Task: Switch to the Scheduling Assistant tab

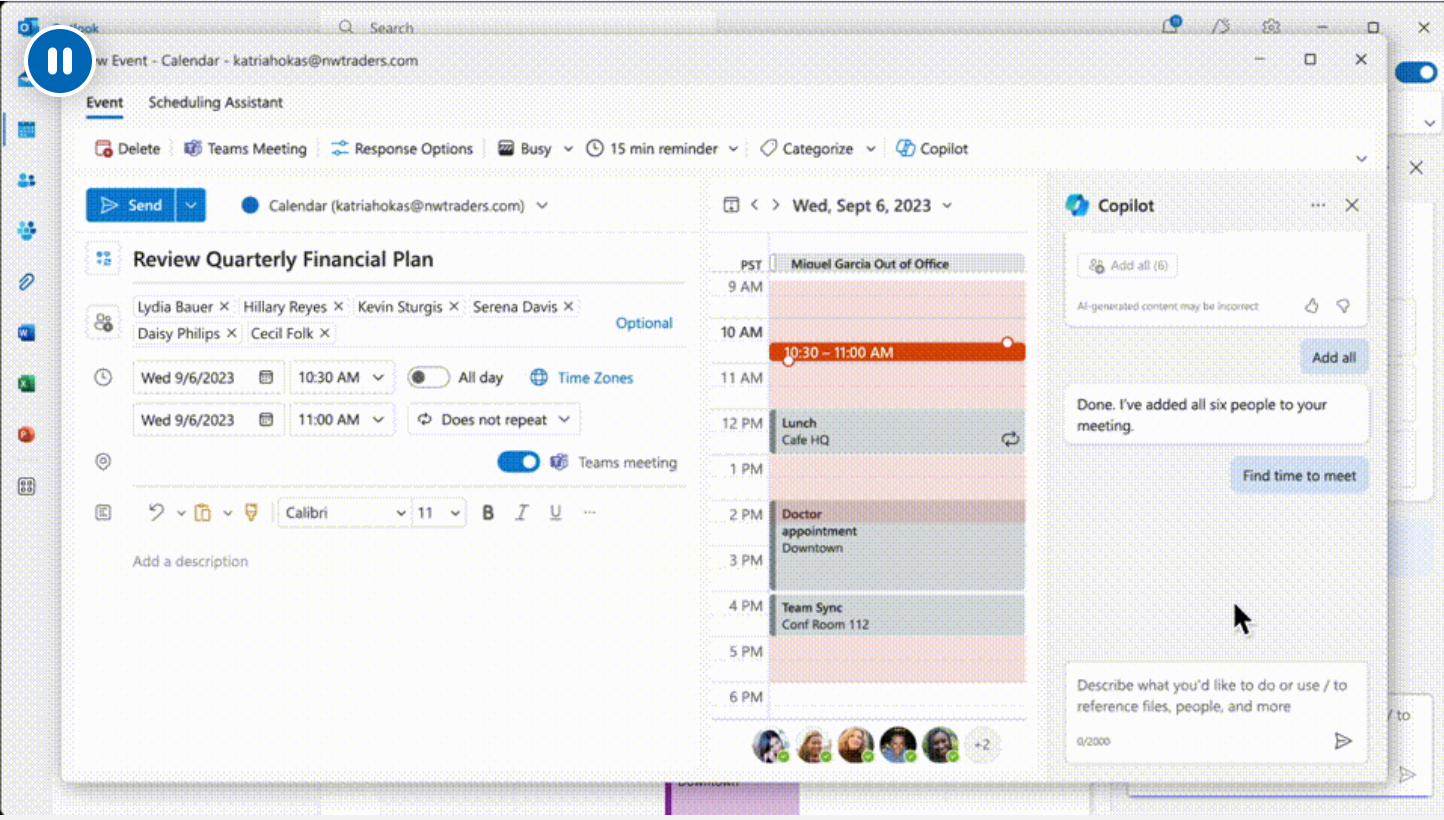Action: (215, 102)
